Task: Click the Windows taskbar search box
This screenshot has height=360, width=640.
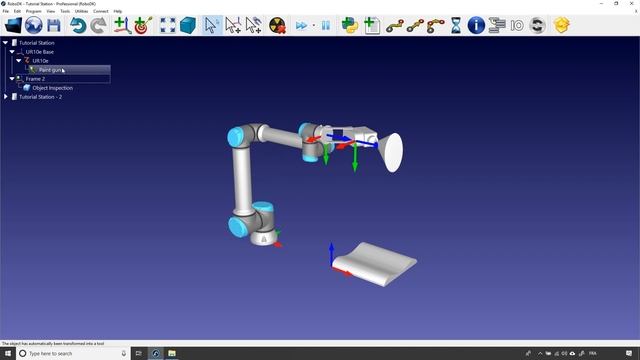Action: click(x=73, y=353)
